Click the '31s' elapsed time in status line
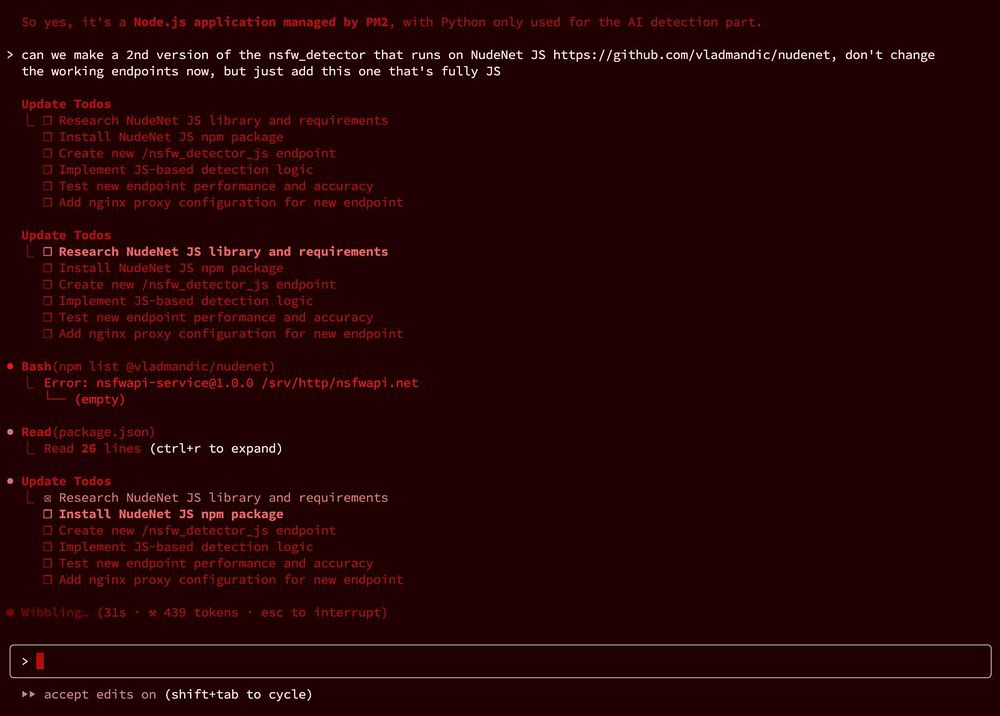 coord(115,613)
